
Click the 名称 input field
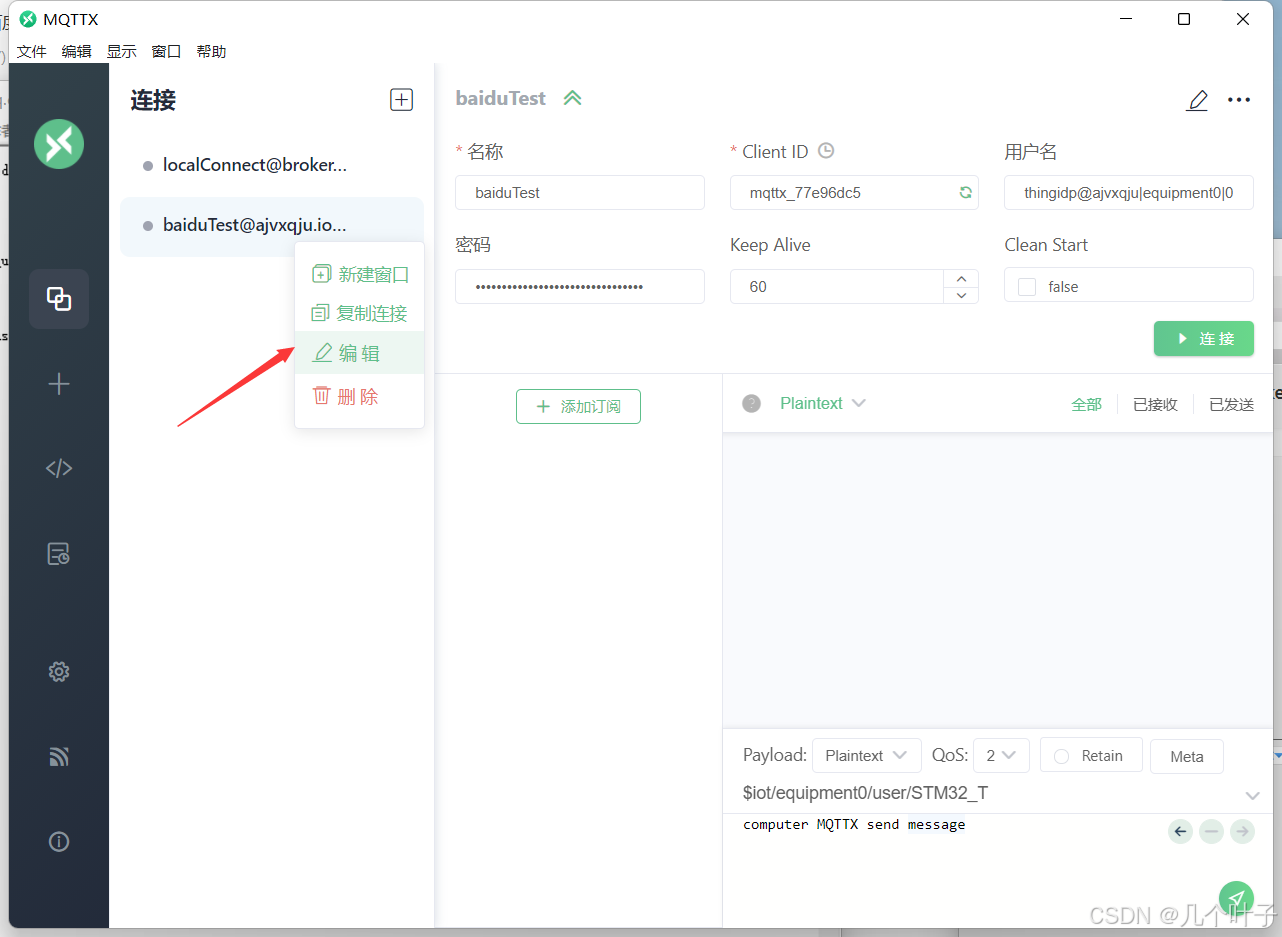[x=580, y=193]
